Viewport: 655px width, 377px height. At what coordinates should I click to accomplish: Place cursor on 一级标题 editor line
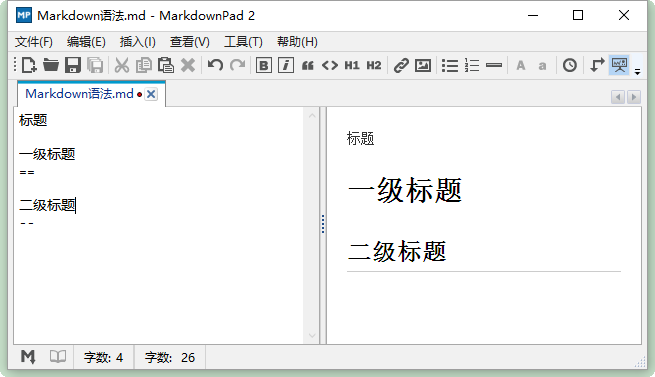pos(47,154)
